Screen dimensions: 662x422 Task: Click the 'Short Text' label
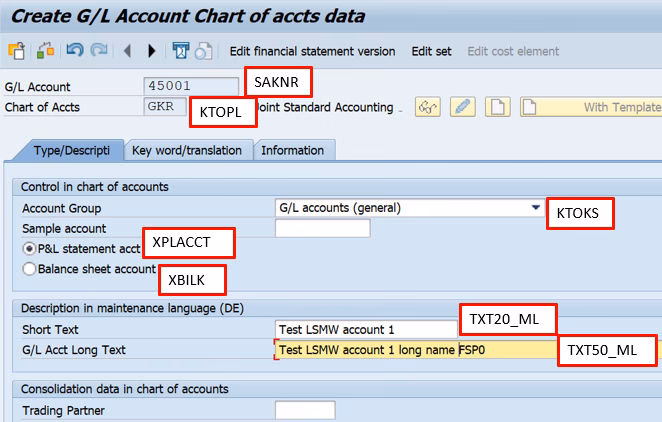50,330
